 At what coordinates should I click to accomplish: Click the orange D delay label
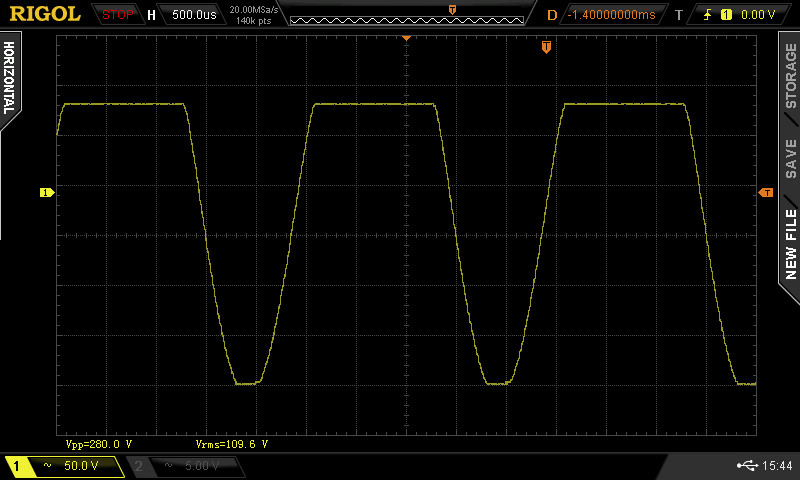(x=552, y=15)
